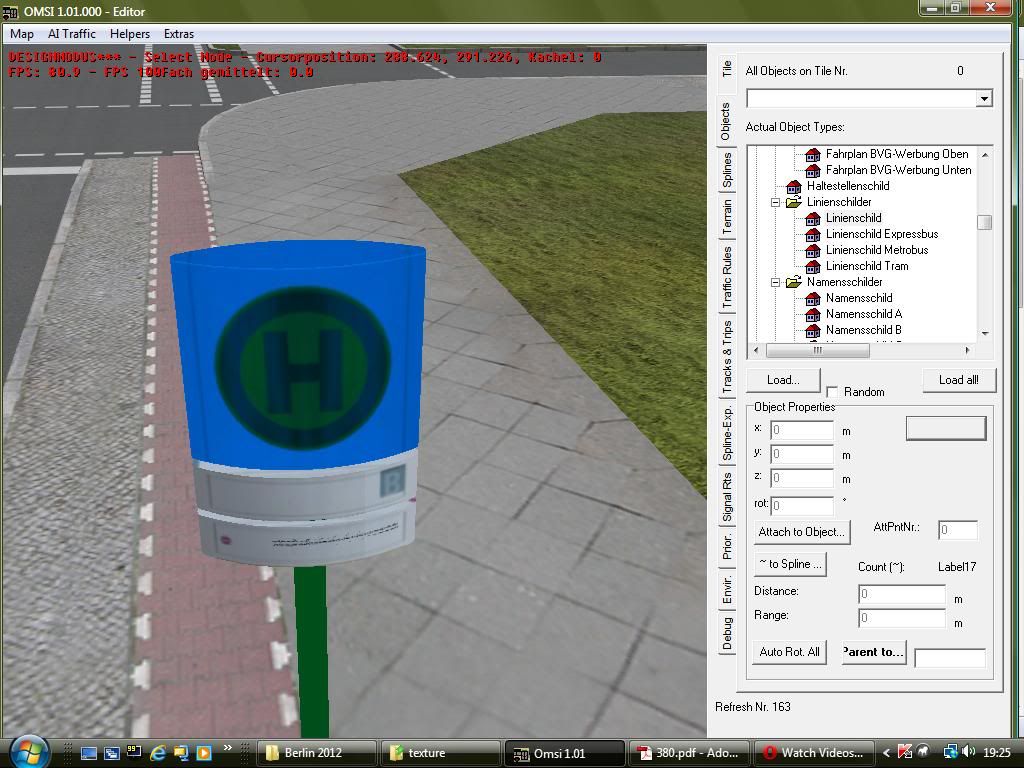Select the Linienschild Expressbus object icon
Viewport: 1024px width, 768px height.
pyautogui.click(x=813, y=235)
